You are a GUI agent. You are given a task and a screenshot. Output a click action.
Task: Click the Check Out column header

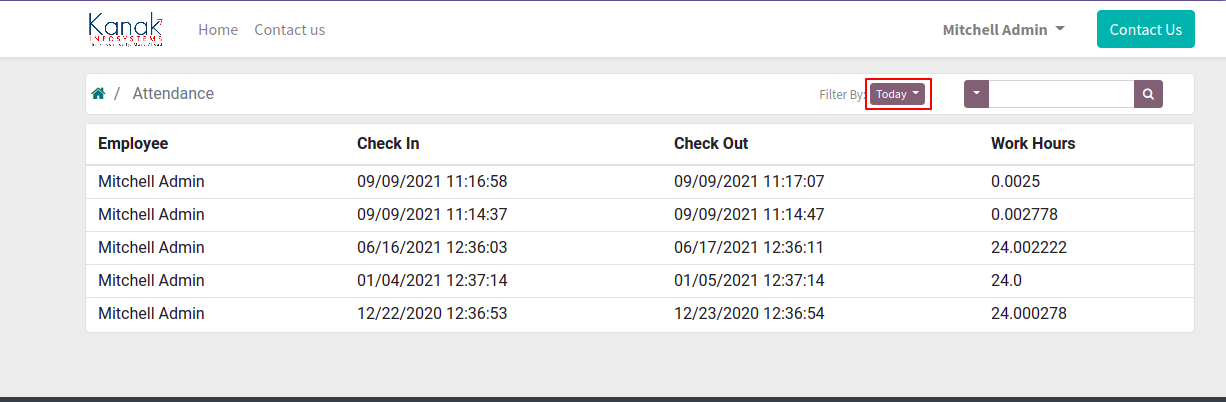711,144
